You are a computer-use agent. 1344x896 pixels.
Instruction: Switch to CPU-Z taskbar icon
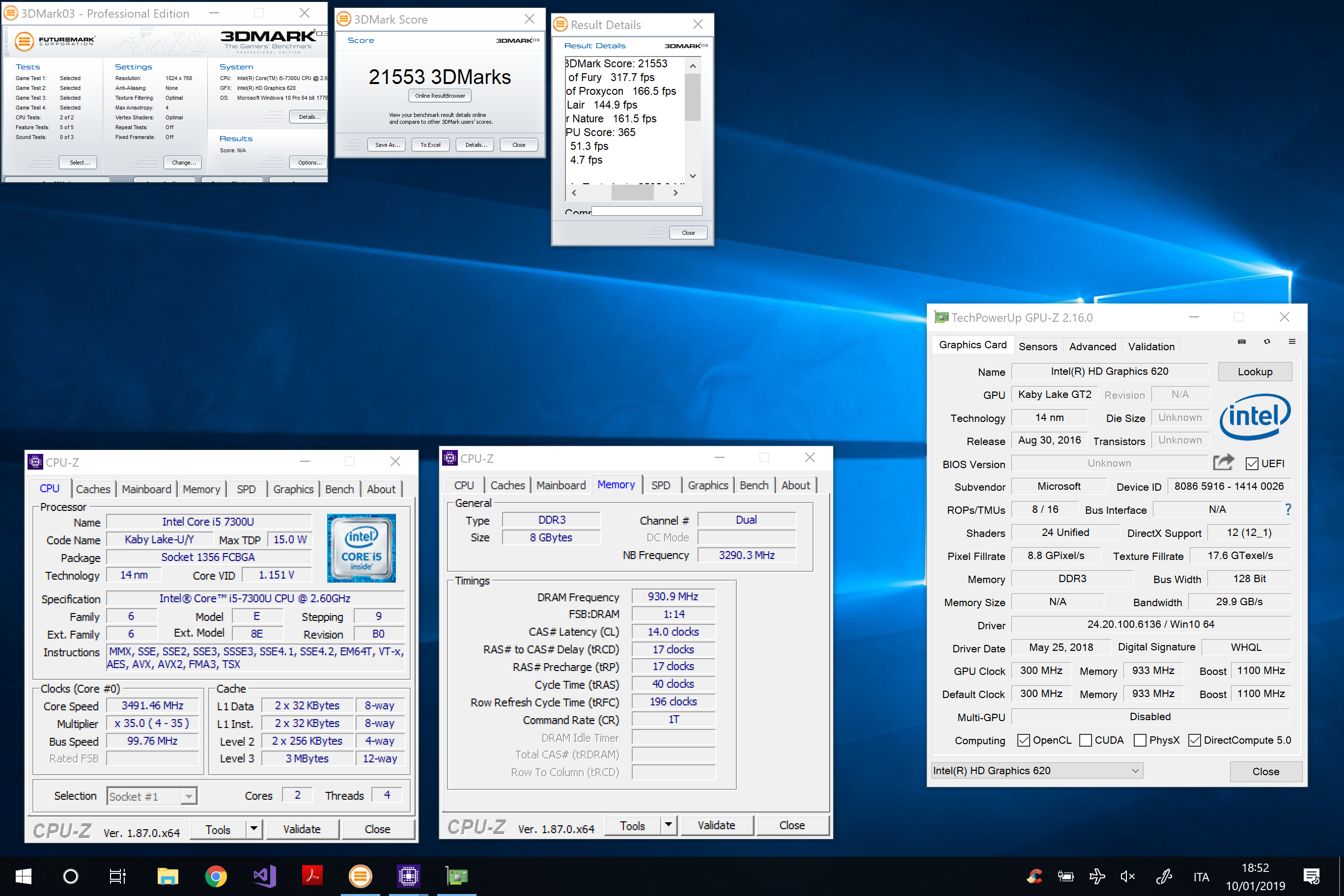point(409,876)
